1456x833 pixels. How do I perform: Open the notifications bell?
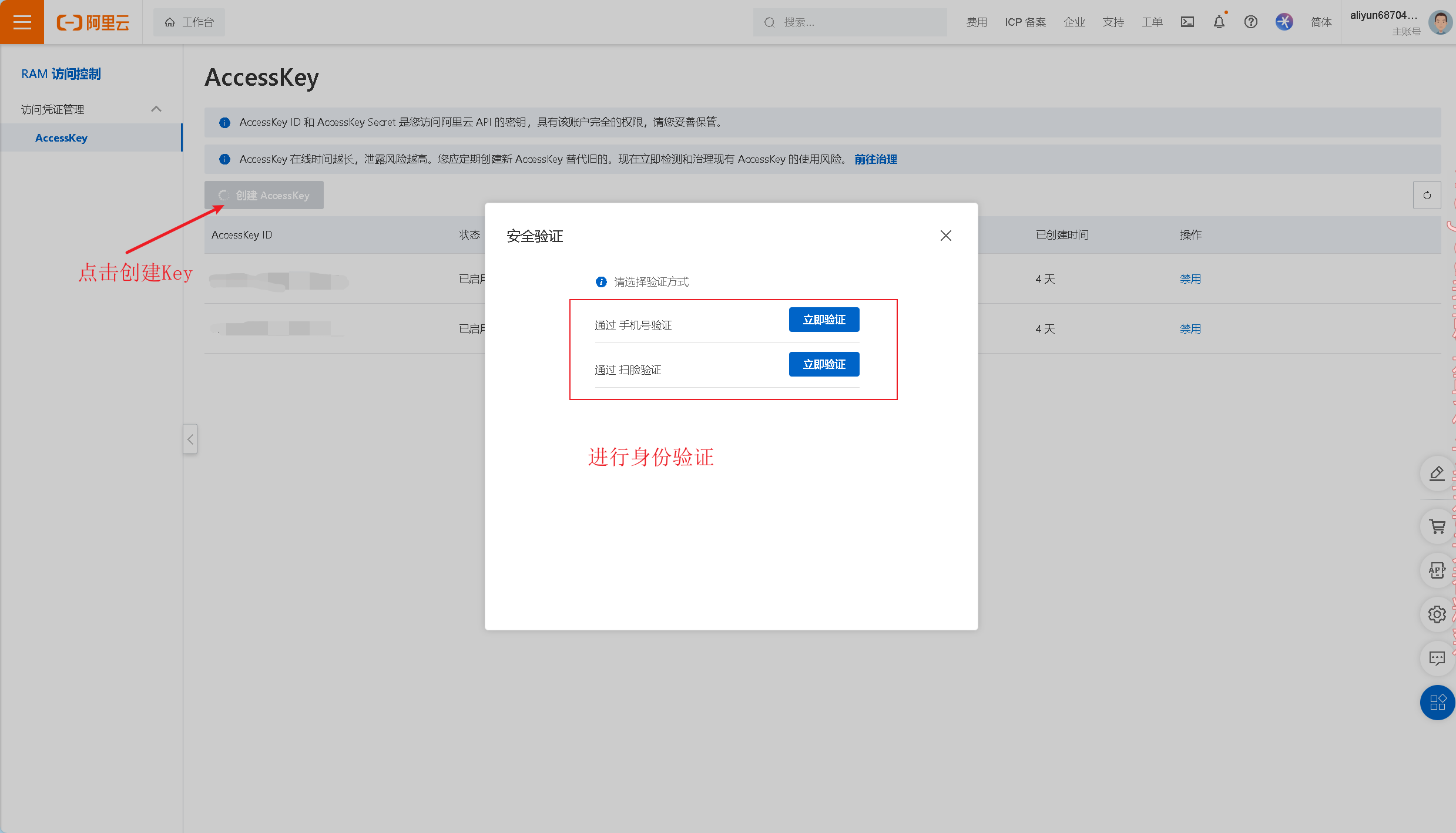coord(1219,22)
